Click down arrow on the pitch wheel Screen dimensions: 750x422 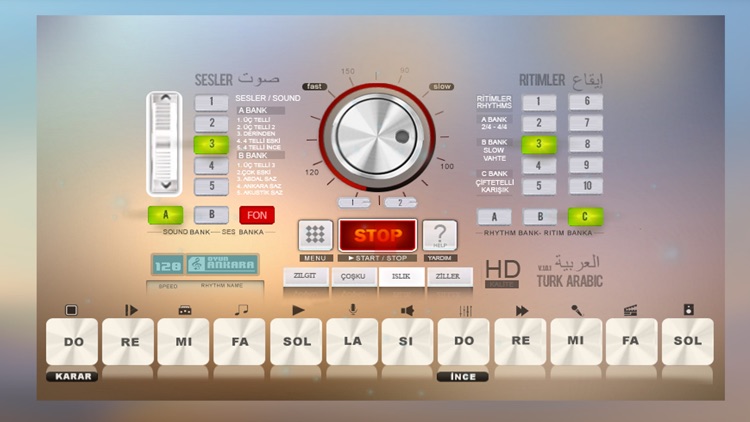tap(165, 185)
